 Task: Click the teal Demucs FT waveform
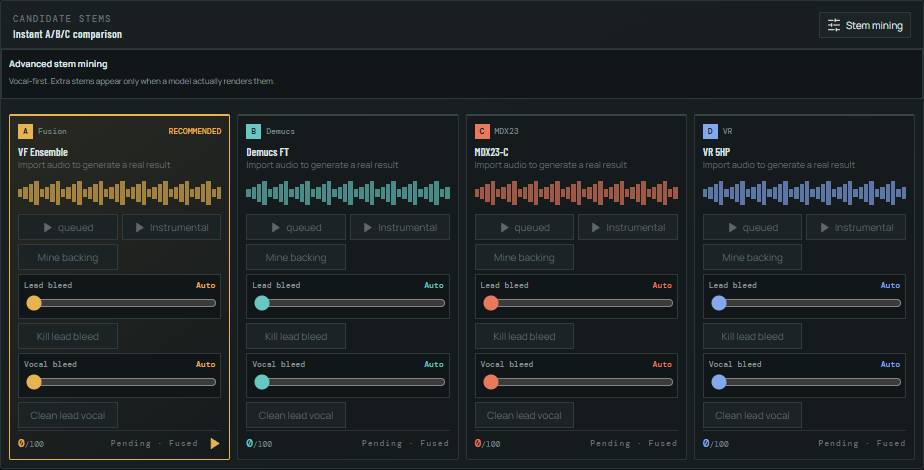(x=348, y=193)
